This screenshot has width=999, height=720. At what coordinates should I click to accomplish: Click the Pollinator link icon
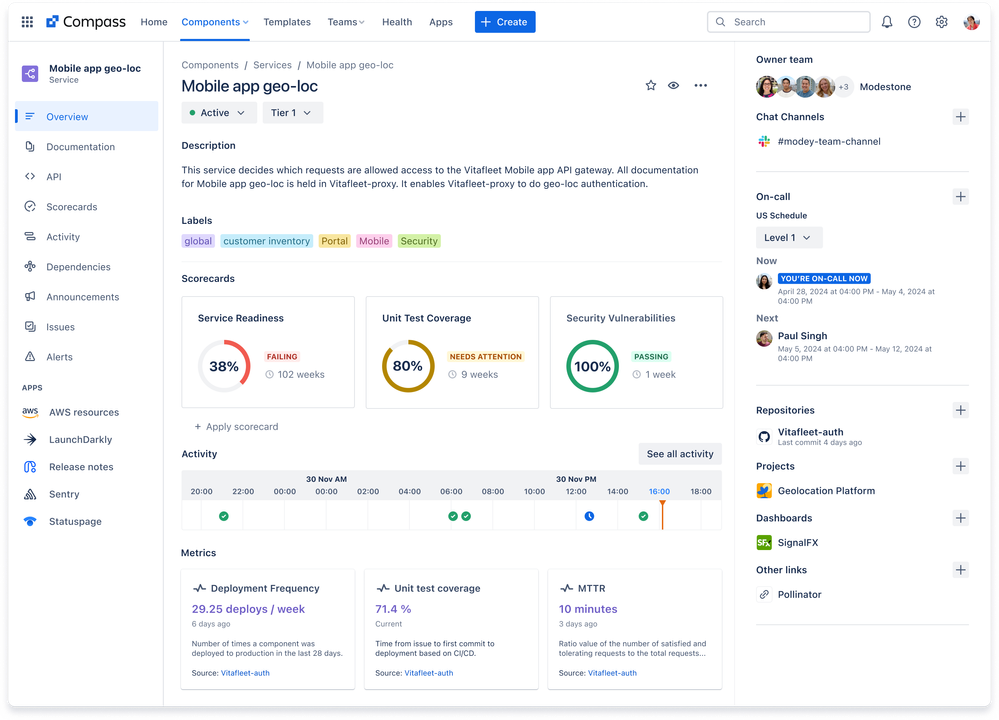coord(764,594)
